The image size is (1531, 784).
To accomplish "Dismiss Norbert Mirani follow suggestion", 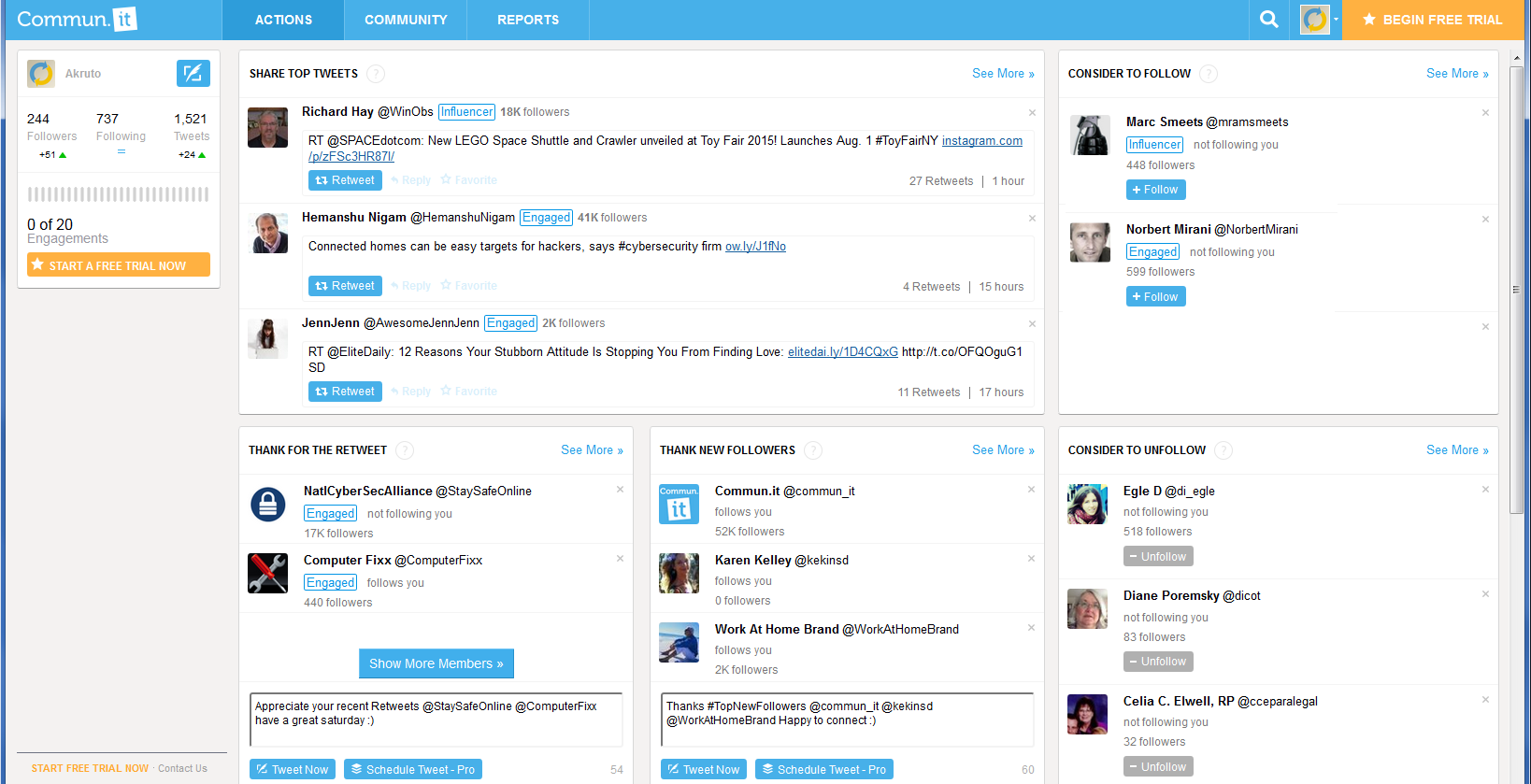I will (1485, 220).
